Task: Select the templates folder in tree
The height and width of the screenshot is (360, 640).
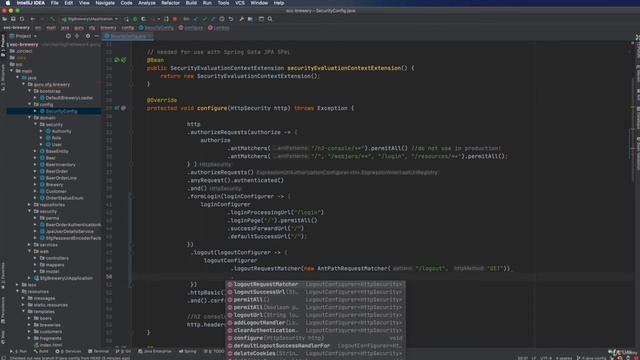Action: 44,312
